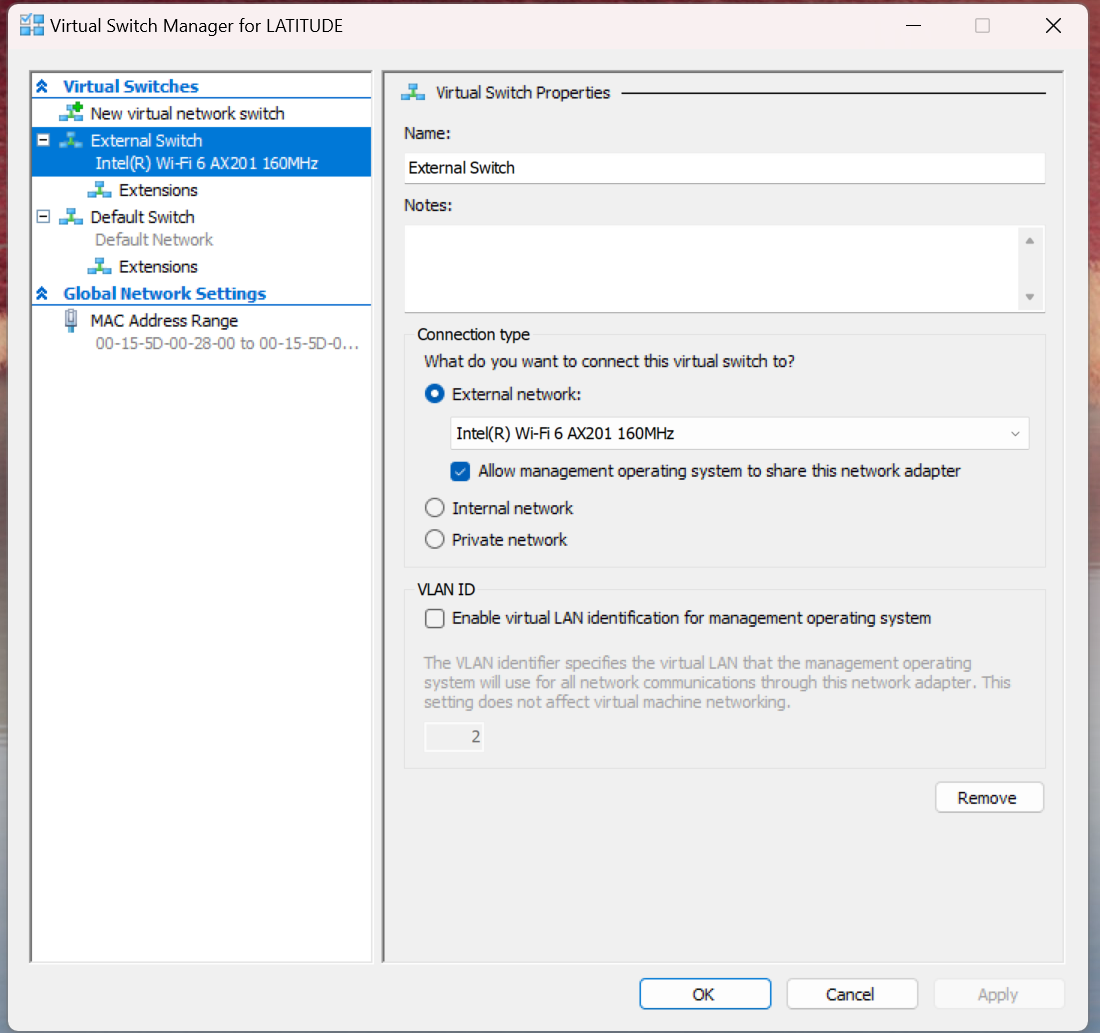
Task: Apply changes with the OK button
Action: pyautogui.click(x=705, y=993)
